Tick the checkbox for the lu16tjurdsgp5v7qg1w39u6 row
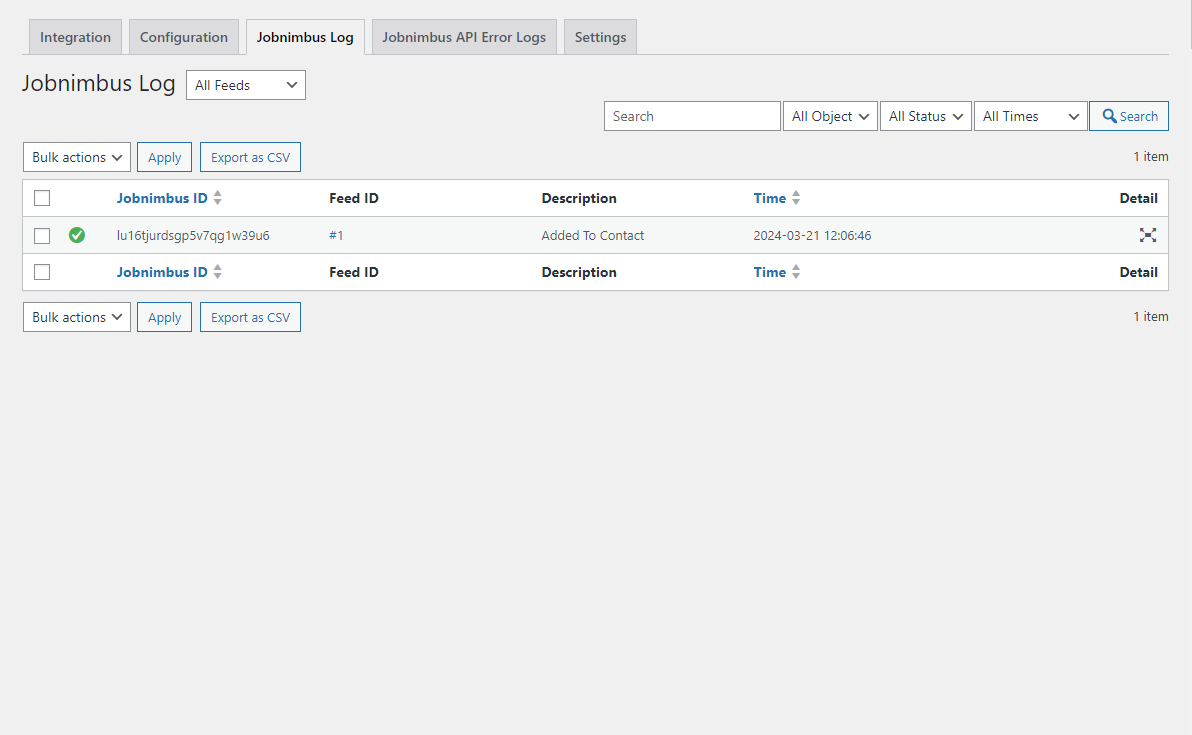Screen dimensions: 1192x735 [x=42, y=236]
